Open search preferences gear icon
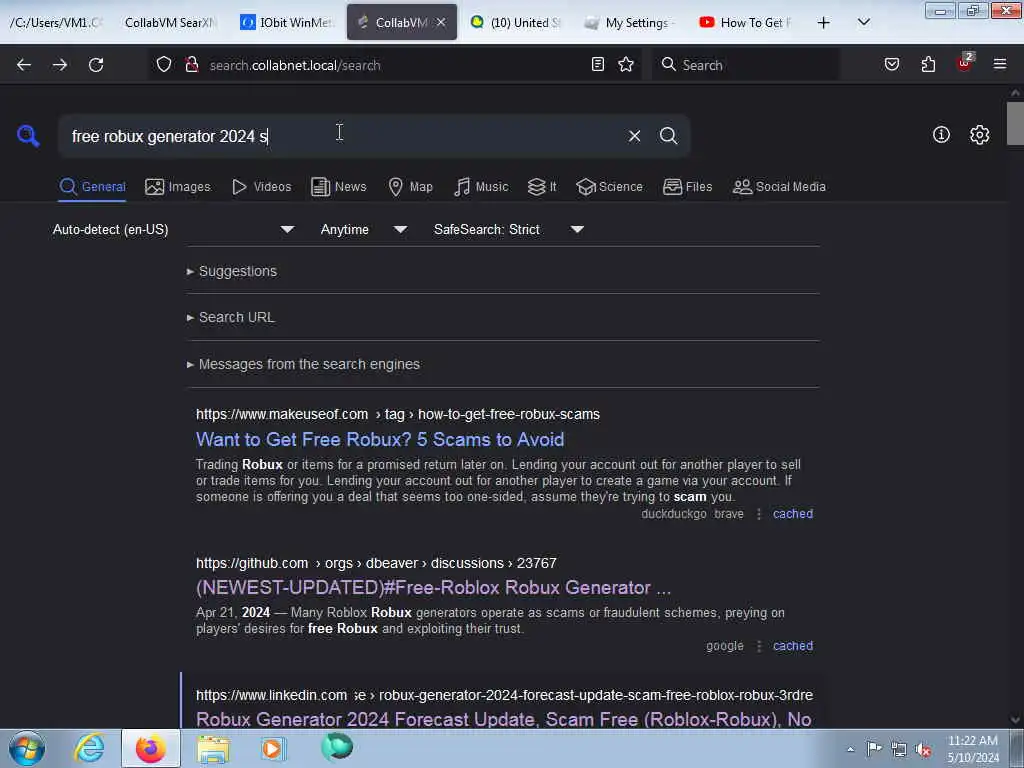 pyautogui.click(x=979, y=135)
